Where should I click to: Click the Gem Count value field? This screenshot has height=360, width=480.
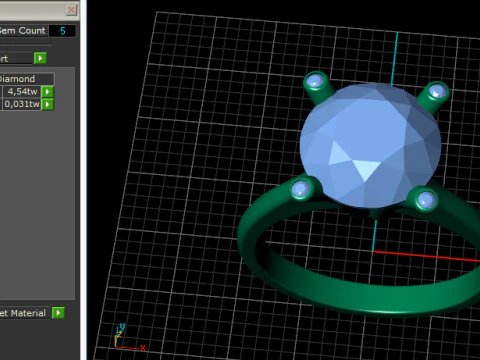point(62,31)
